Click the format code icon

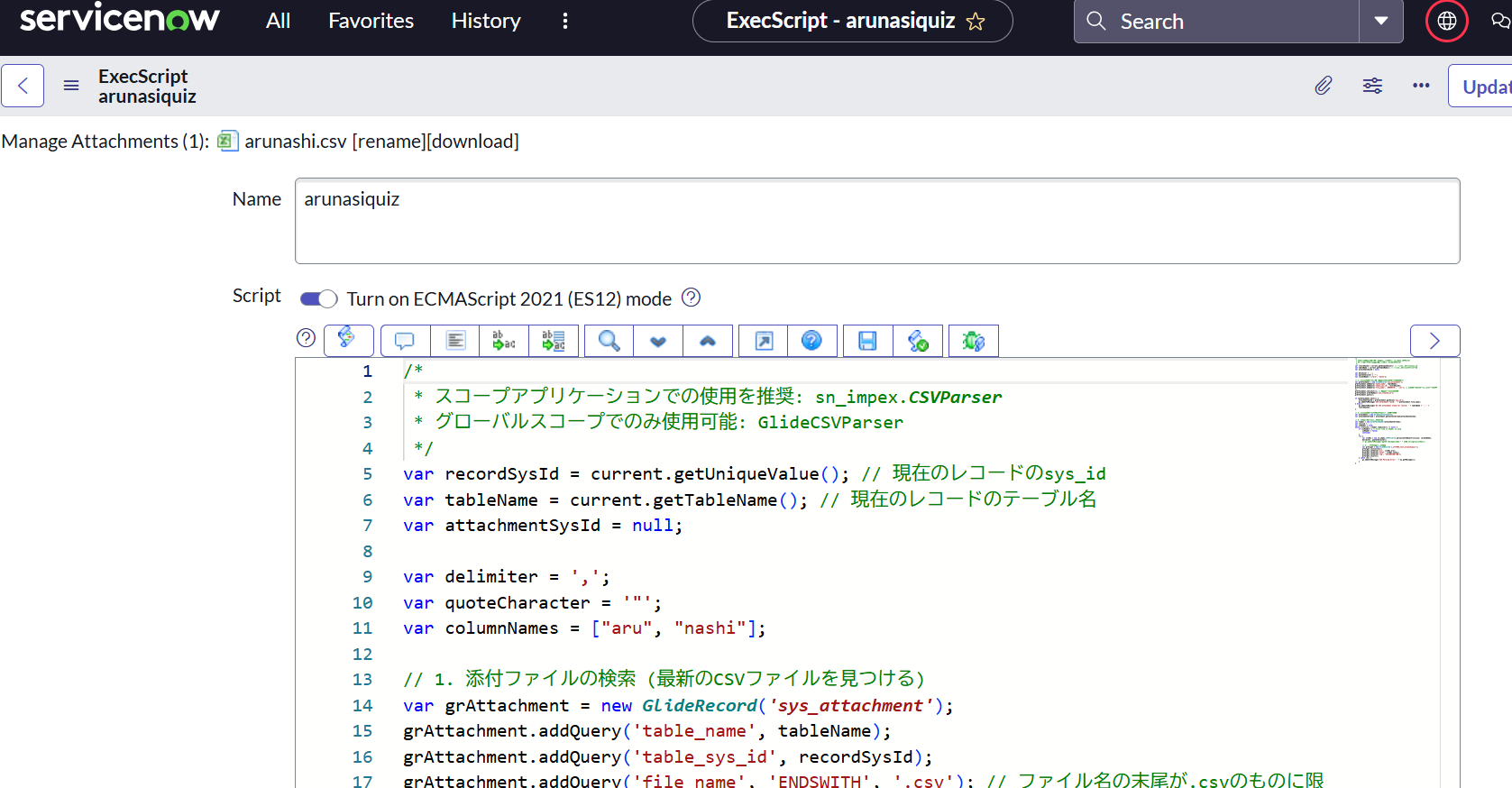pos(455,341)
